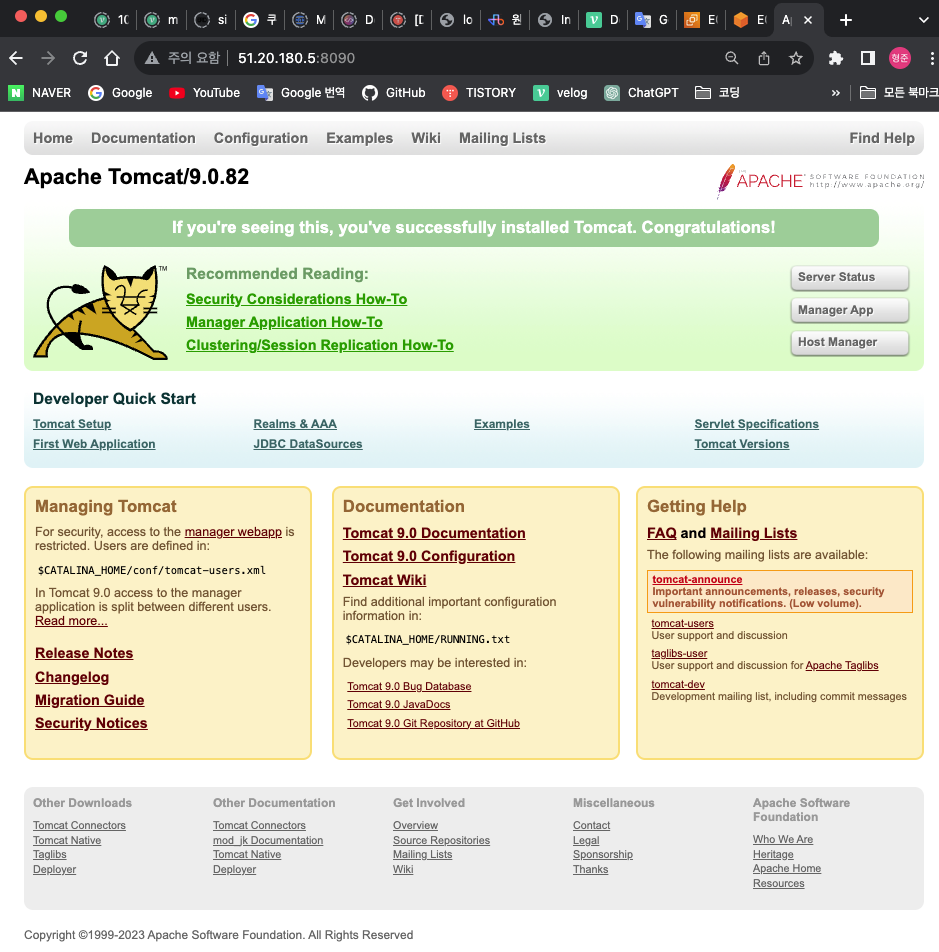Show hidden bookmarks with the double chevron
The width and height of the screenshot is (939, 952).
click(836, 93)
